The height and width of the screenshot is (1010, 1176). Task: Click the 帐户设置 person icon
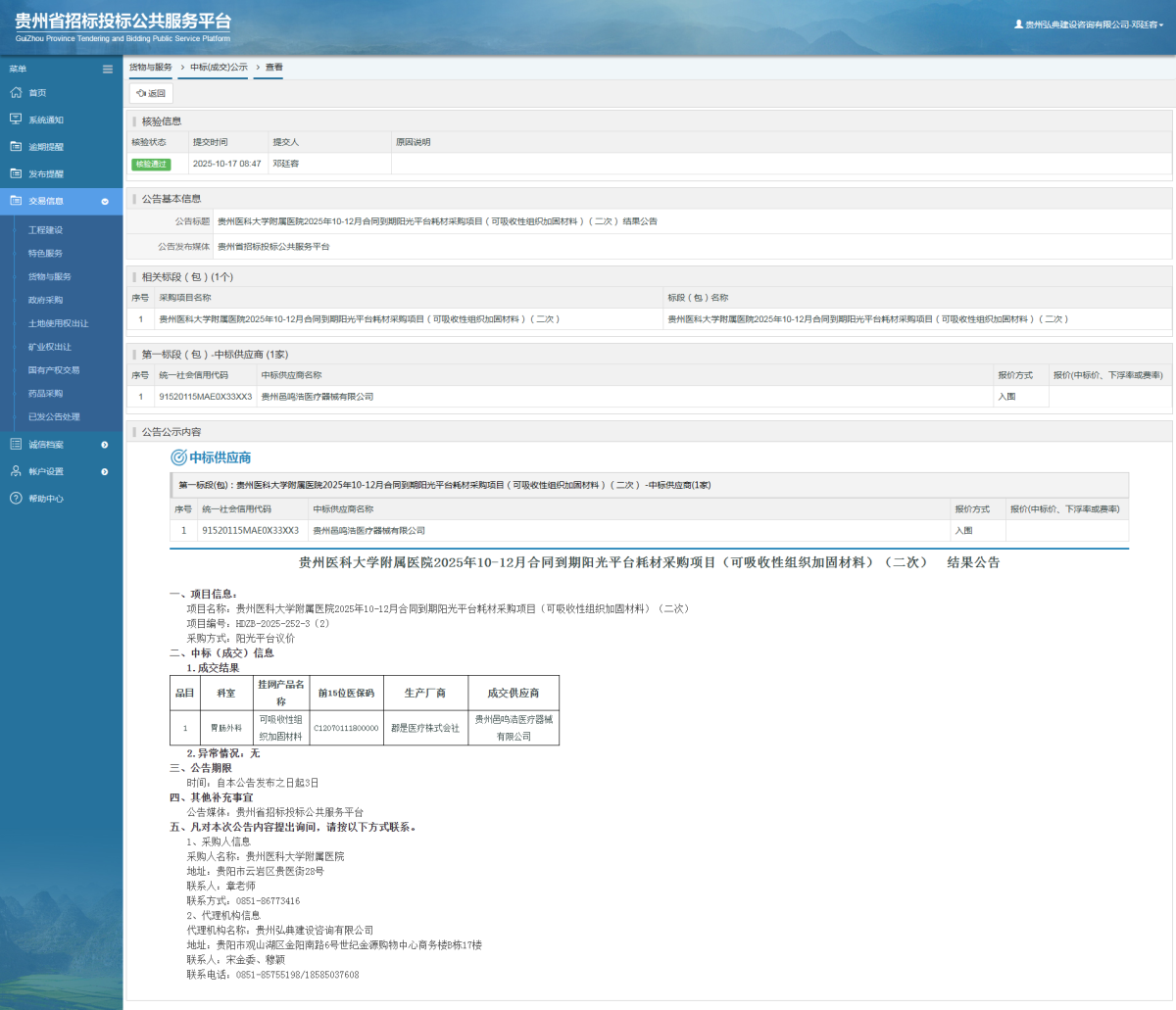tap(16, 471)
